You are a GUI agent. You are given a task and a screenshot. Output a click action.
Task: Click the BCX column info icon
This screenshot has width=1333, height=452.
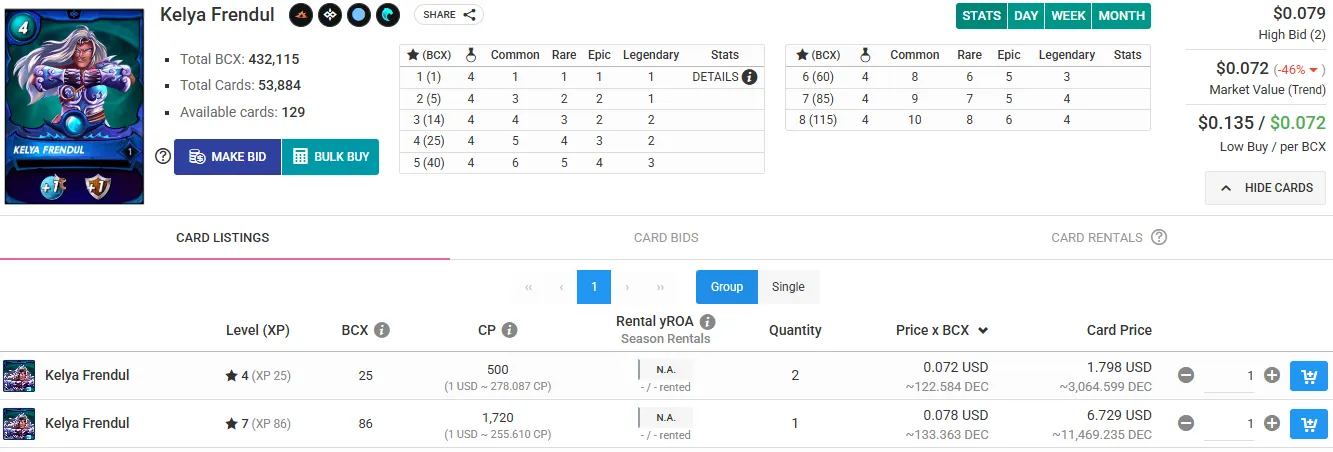click(382, 330)
